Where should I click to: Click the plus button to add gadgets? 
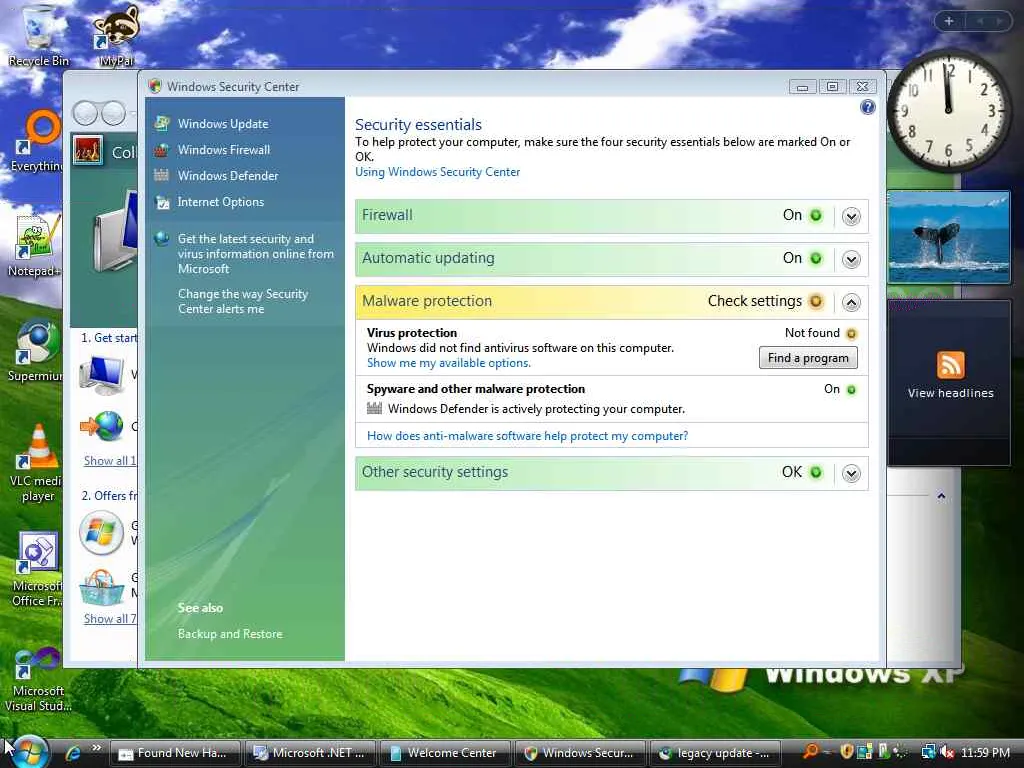click(949, 22)
